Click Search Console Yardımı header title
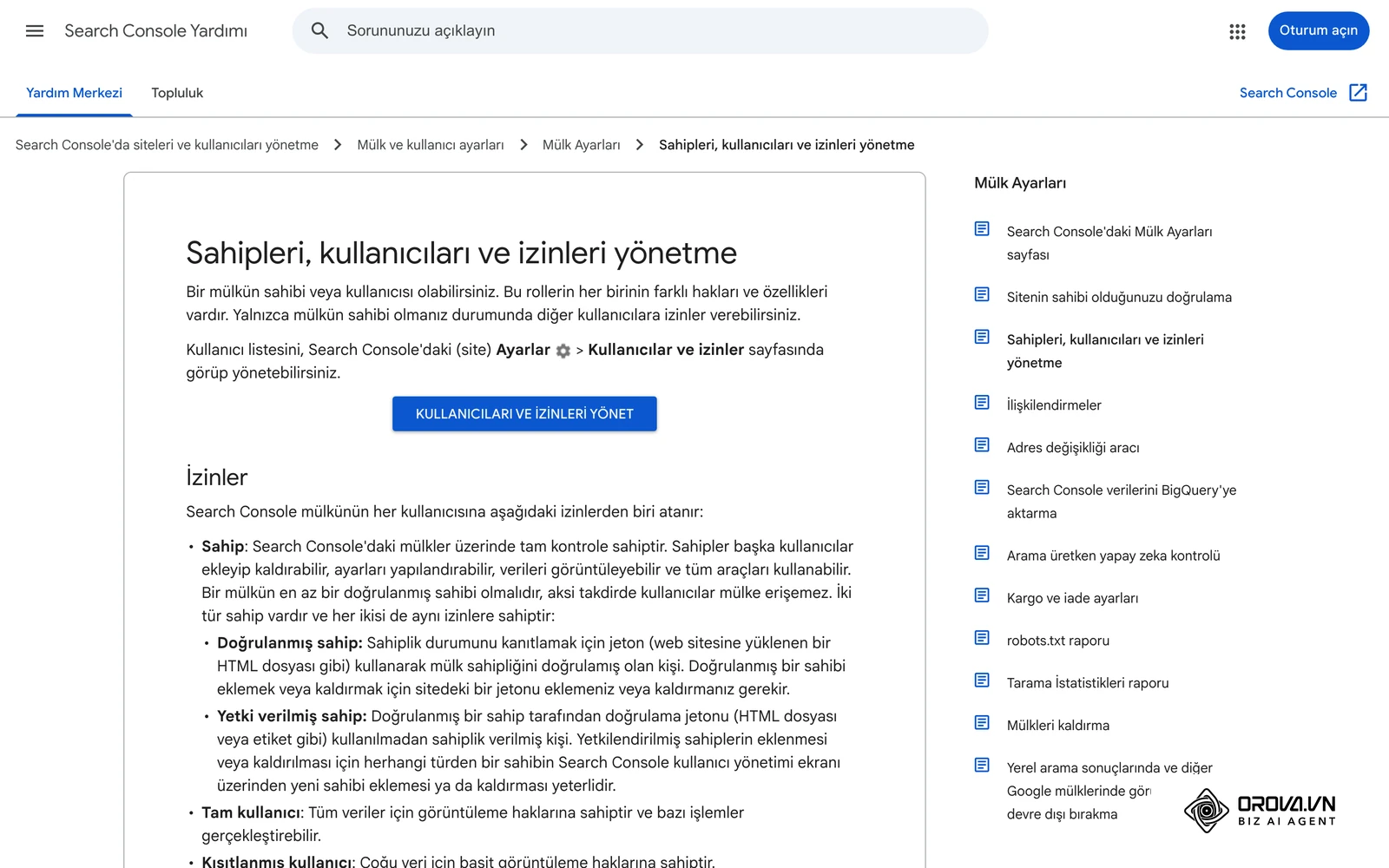Screen dimensions: 1389x868 tap(155, 31)
